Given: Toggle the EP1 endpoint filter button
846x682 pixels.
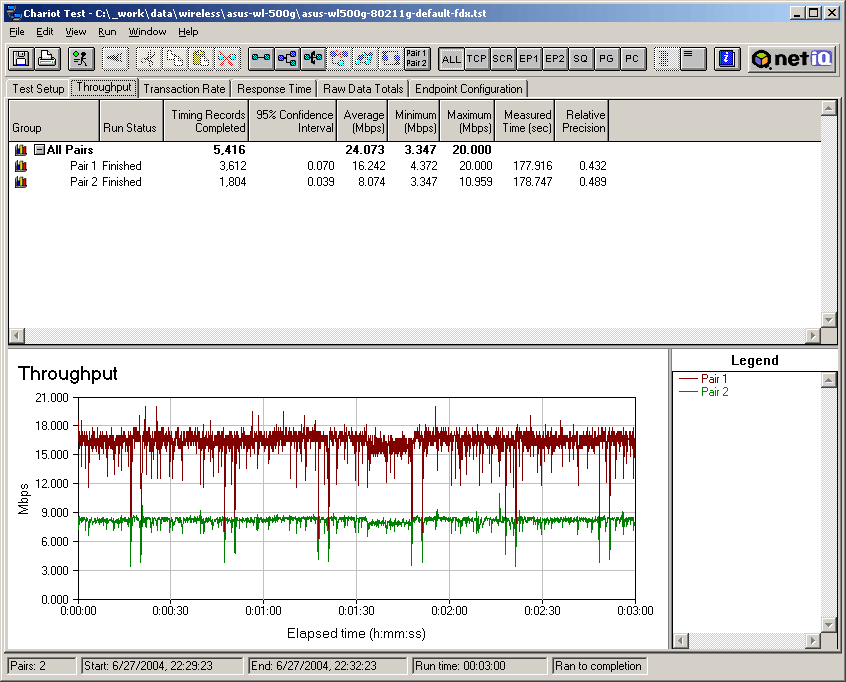Looking at the screenshot, I should (529, 59).
